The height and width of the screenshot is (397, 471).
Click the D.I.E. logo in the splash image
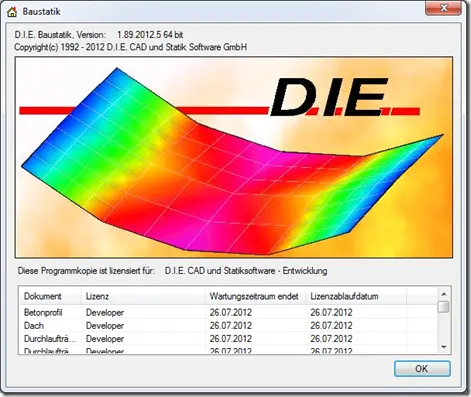point(329,97)
